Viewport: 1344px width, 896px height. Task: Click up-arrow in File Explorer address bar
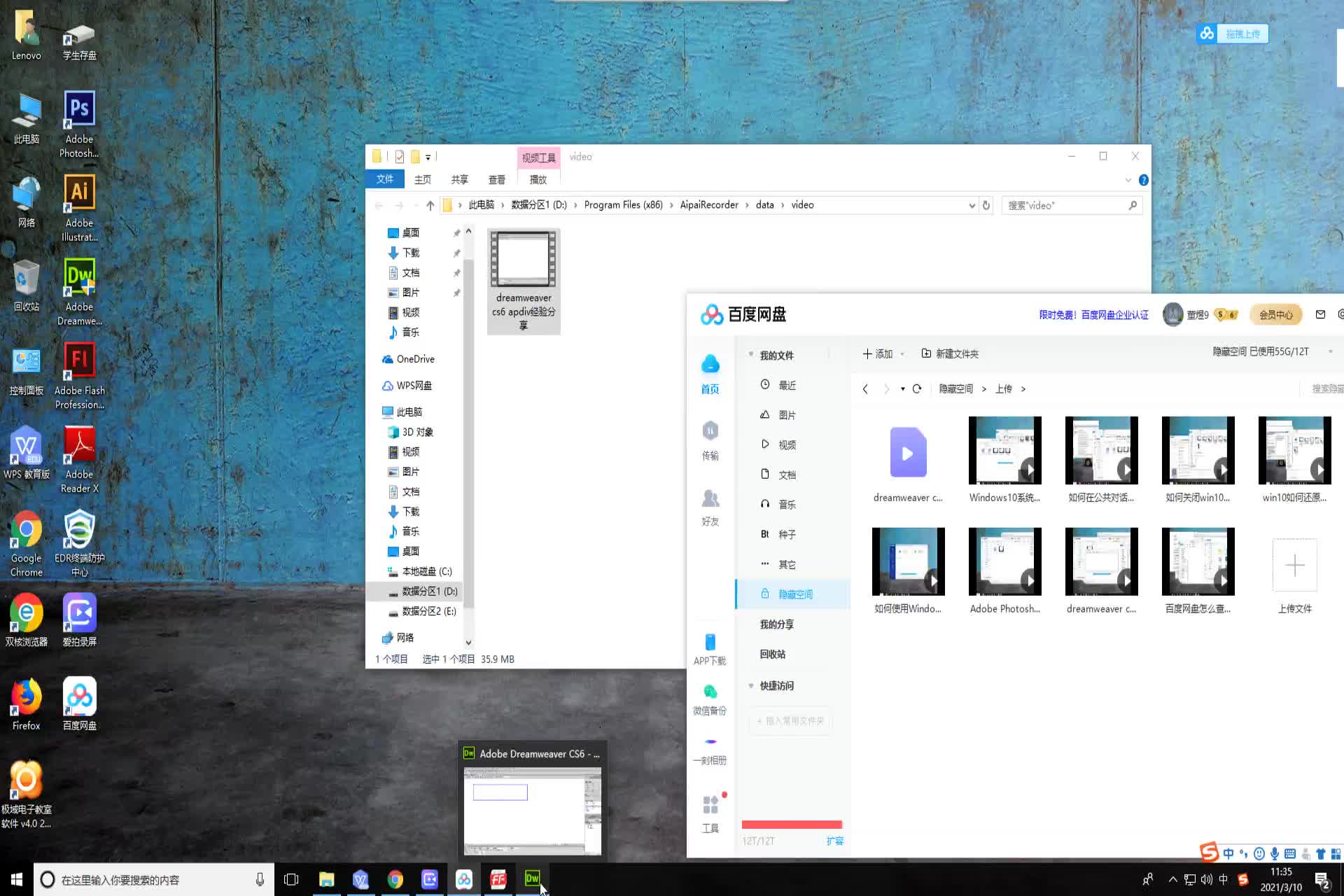[x=430, y=205]
